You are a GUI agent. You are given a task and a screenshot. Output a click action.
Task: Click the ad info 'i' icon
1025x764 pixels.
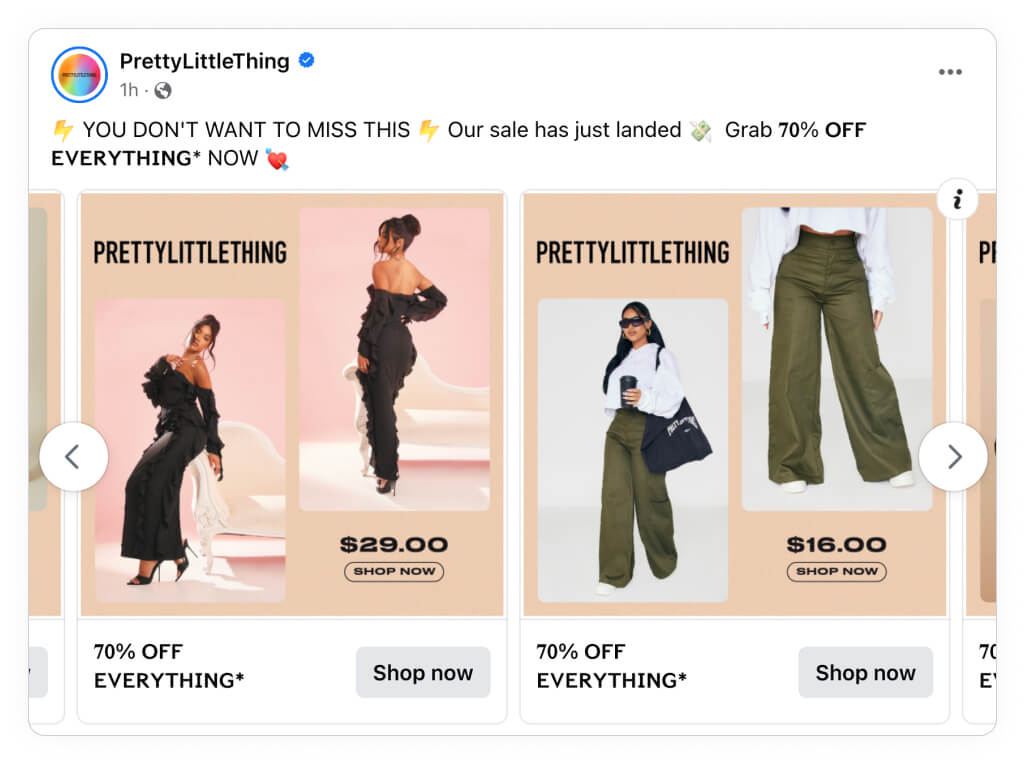[x=958, y=198]
